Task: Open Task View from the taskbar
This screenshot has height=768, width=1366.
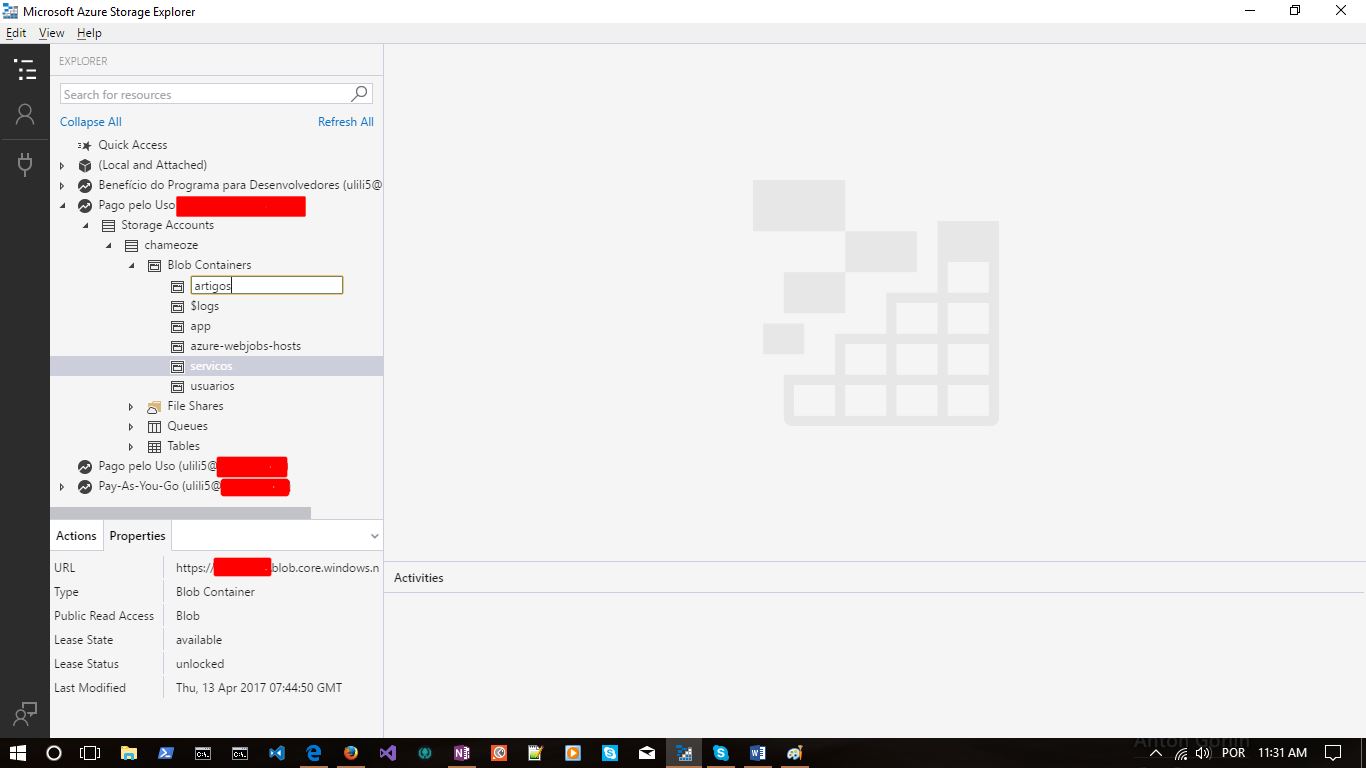Action: click(91, 753)
